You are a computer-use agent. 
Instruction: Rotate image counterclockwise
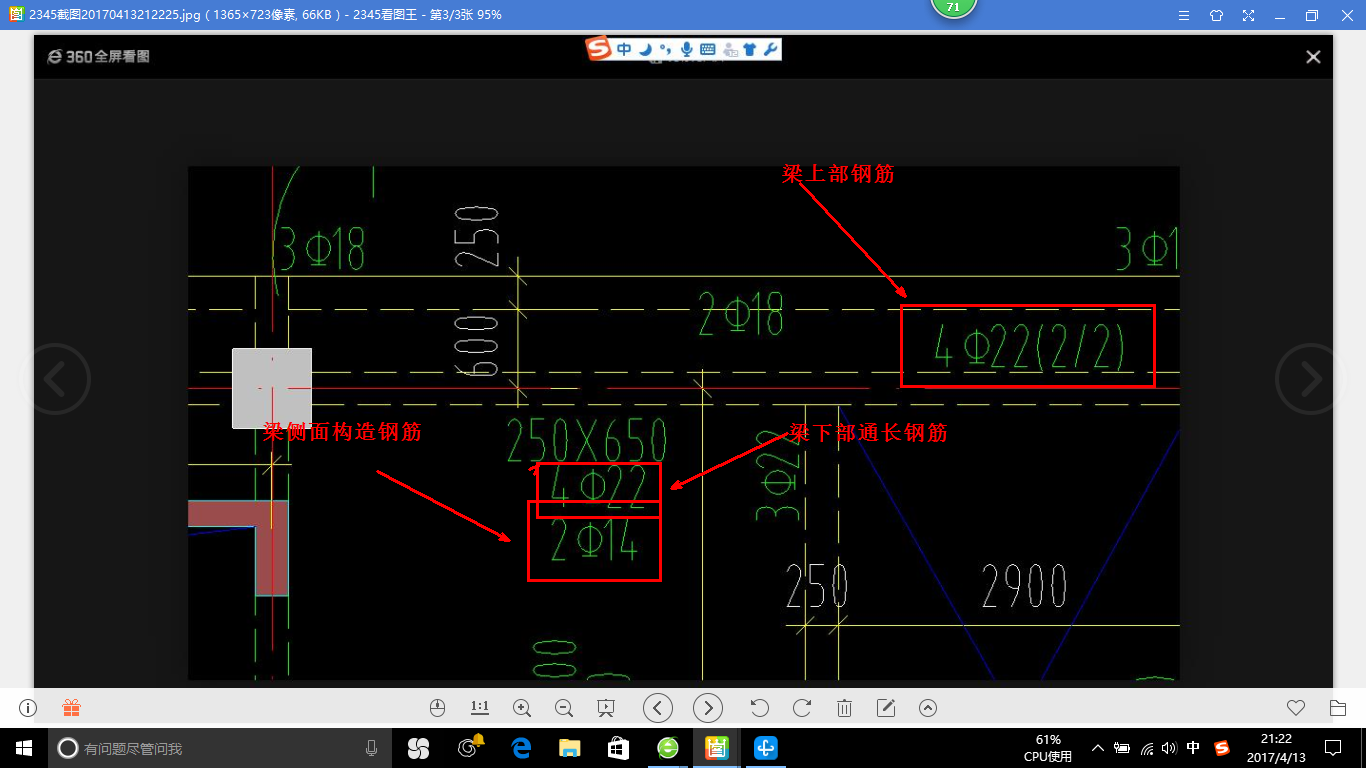[x=760, y=708]
